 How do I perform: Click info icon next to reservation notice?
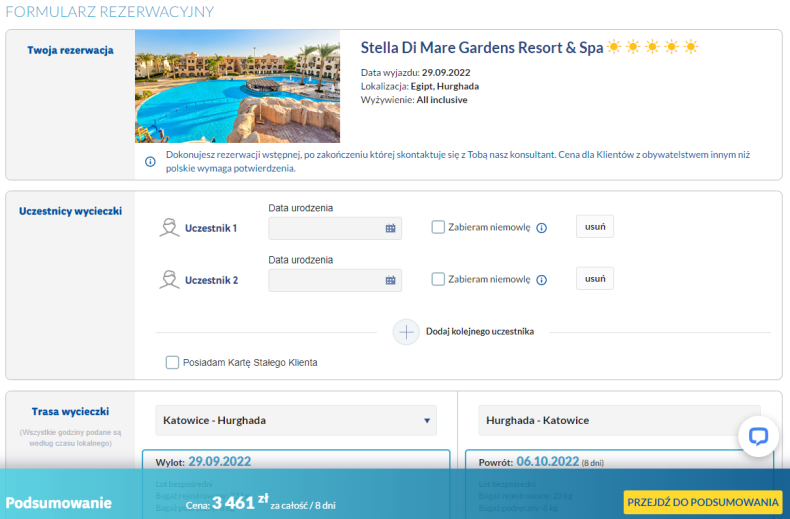click(150, 162)
